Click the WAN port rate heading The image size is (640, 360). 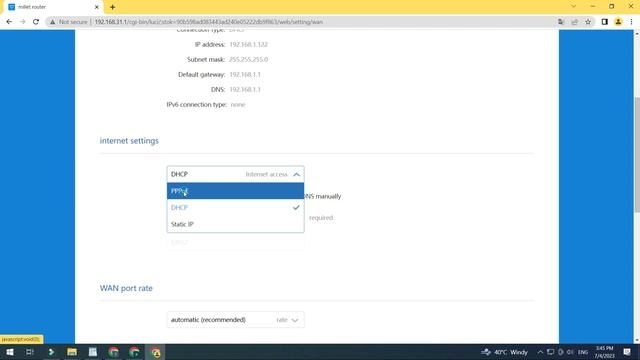click(126, 288)
